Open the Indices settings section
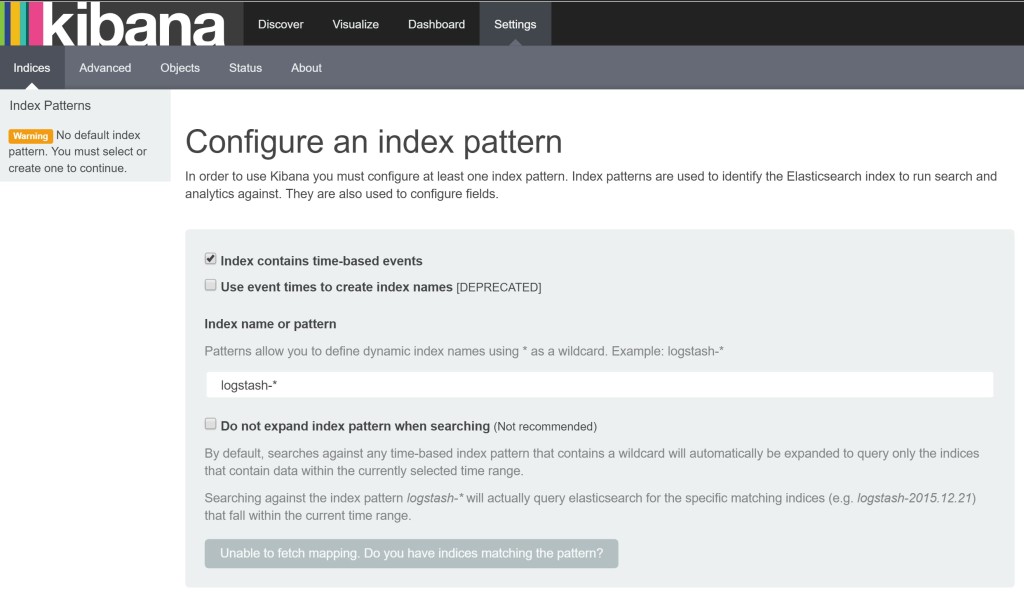The width and height of the screenshot is (1024, 610). coord(32,68)
